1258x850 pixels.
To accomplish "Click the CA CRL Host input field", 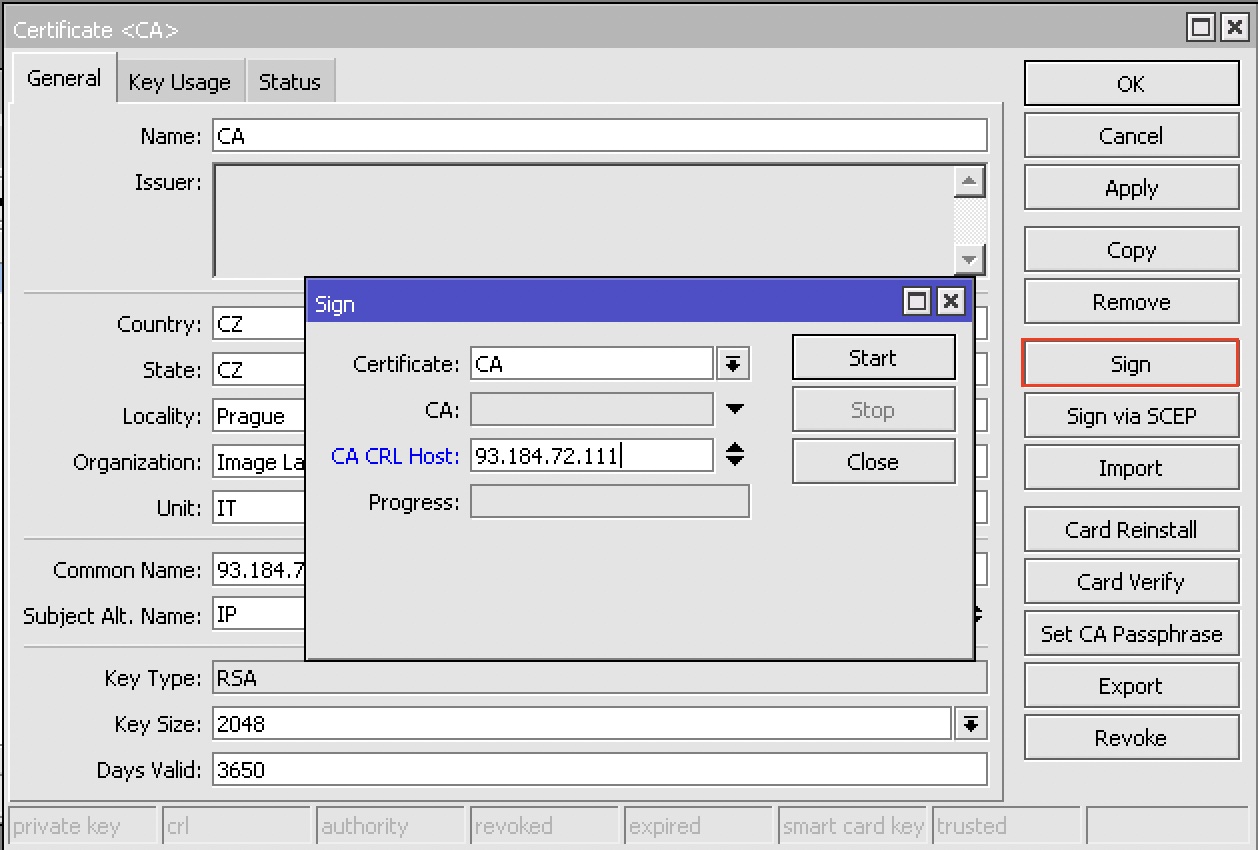I will (x=591, y=456).
